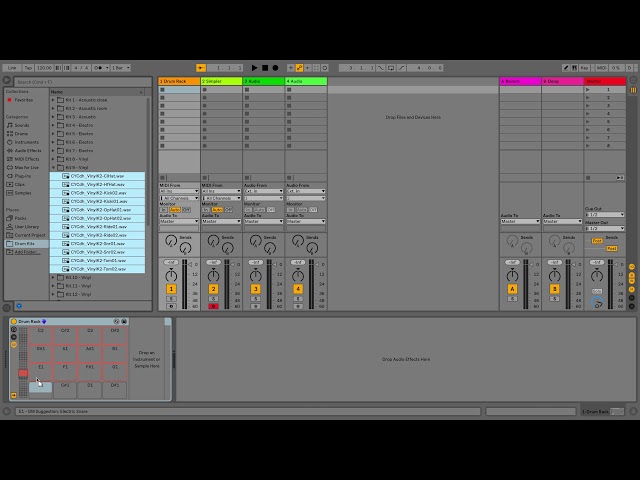
Task: Open the Samples category in browser
Action: [23, 193]
